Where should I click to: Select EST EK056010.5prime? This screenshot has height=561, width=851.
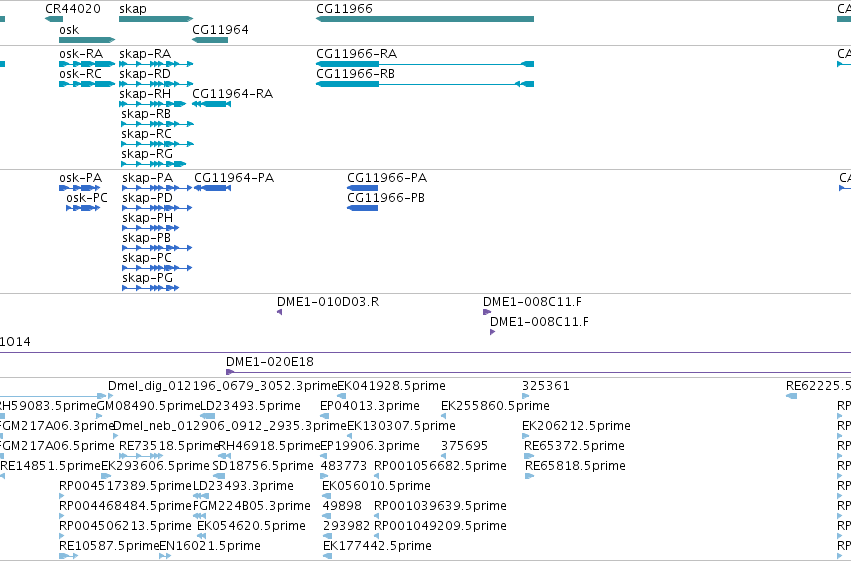[376, 486]
